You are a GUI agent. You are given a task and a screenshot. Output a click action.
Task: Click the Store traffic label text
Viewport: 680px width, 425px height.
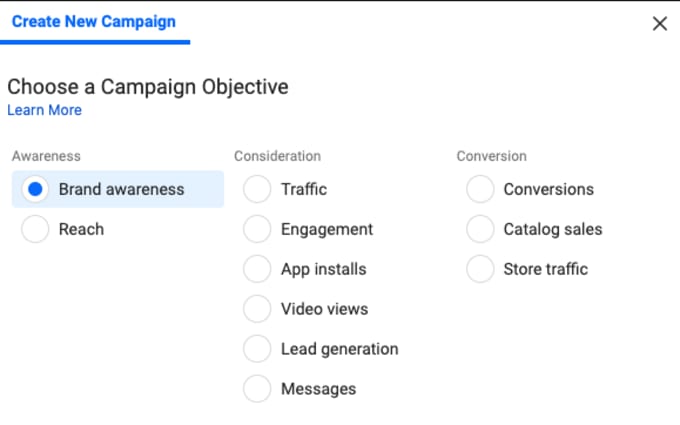(x=546, y=269)
